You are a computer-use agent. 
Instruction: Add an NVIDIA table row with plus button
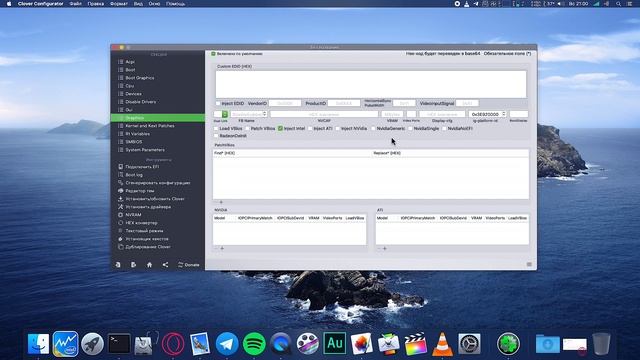pos(222,248)
